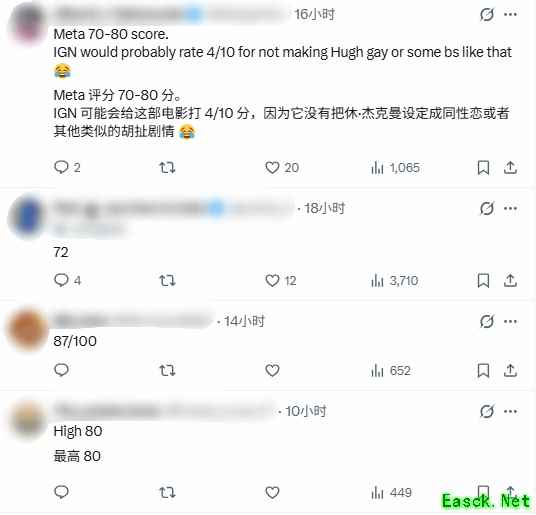Open the blue avatar of the 18小时 poster

(x=27, y=217)
